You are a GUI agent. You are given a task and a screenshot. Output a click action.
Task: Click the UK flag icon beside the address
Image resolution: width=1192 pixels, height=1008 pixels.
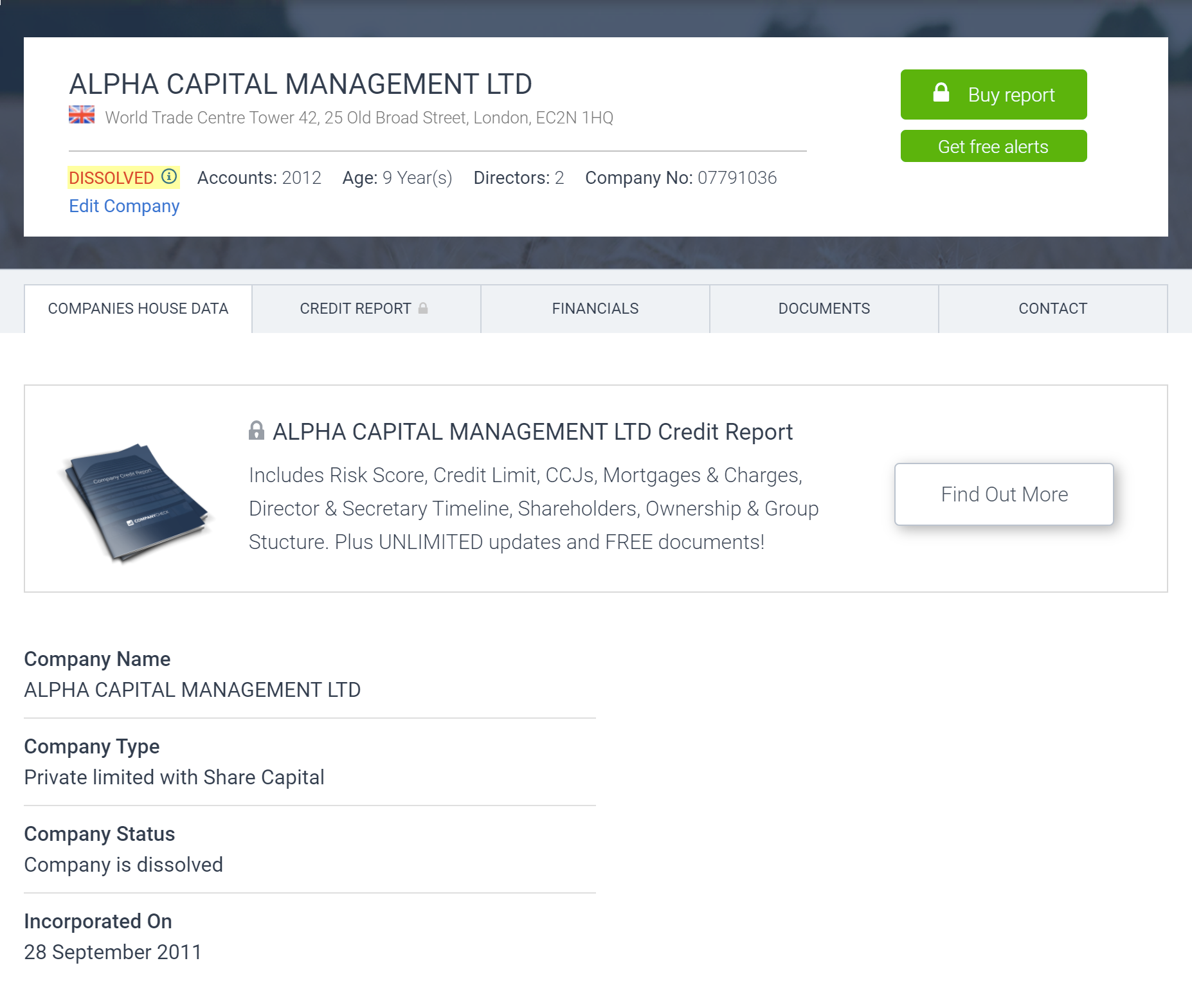(x=82, y=115)
